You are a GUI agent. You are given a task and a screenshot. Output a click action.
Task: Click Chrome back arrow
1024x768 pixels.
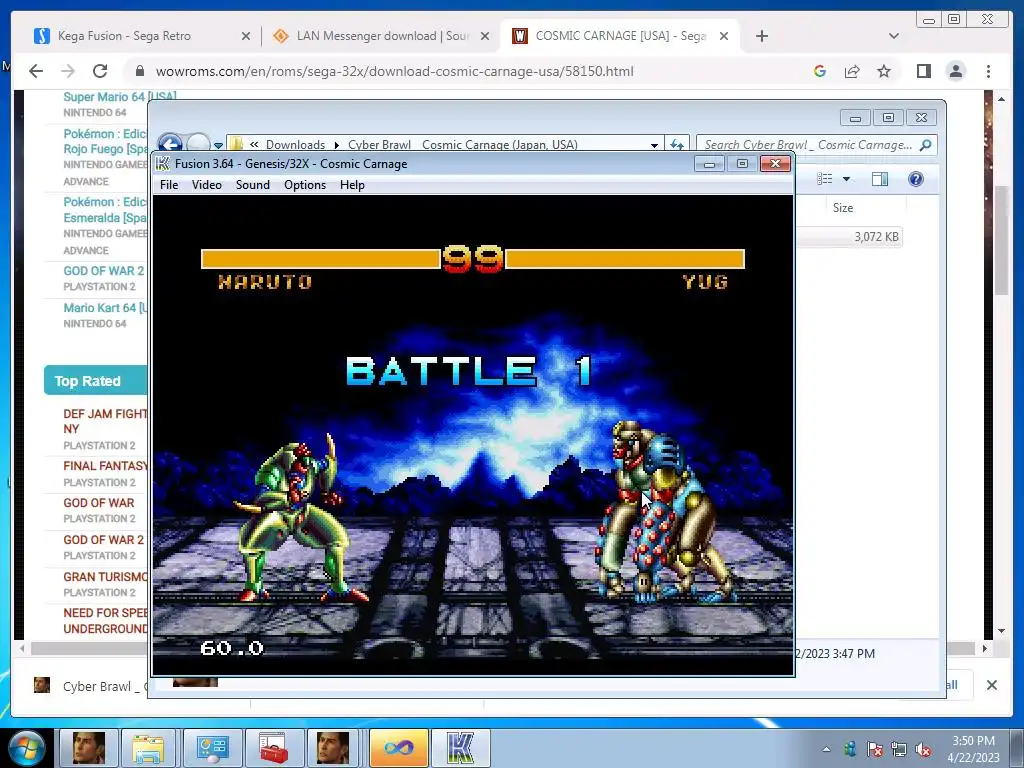click(36, 71)
